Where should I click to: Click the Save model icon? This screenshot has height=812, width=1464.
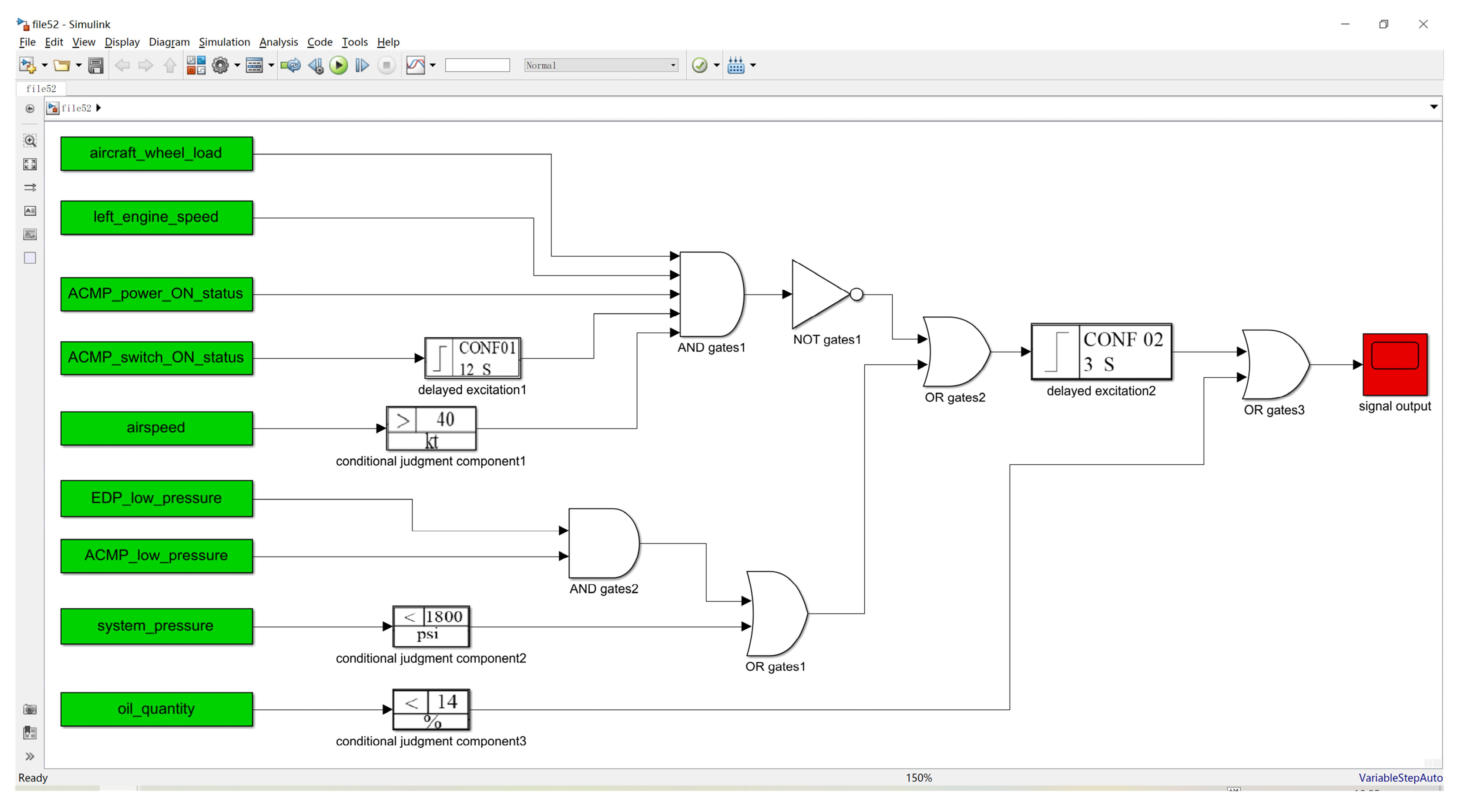[95, 65]
